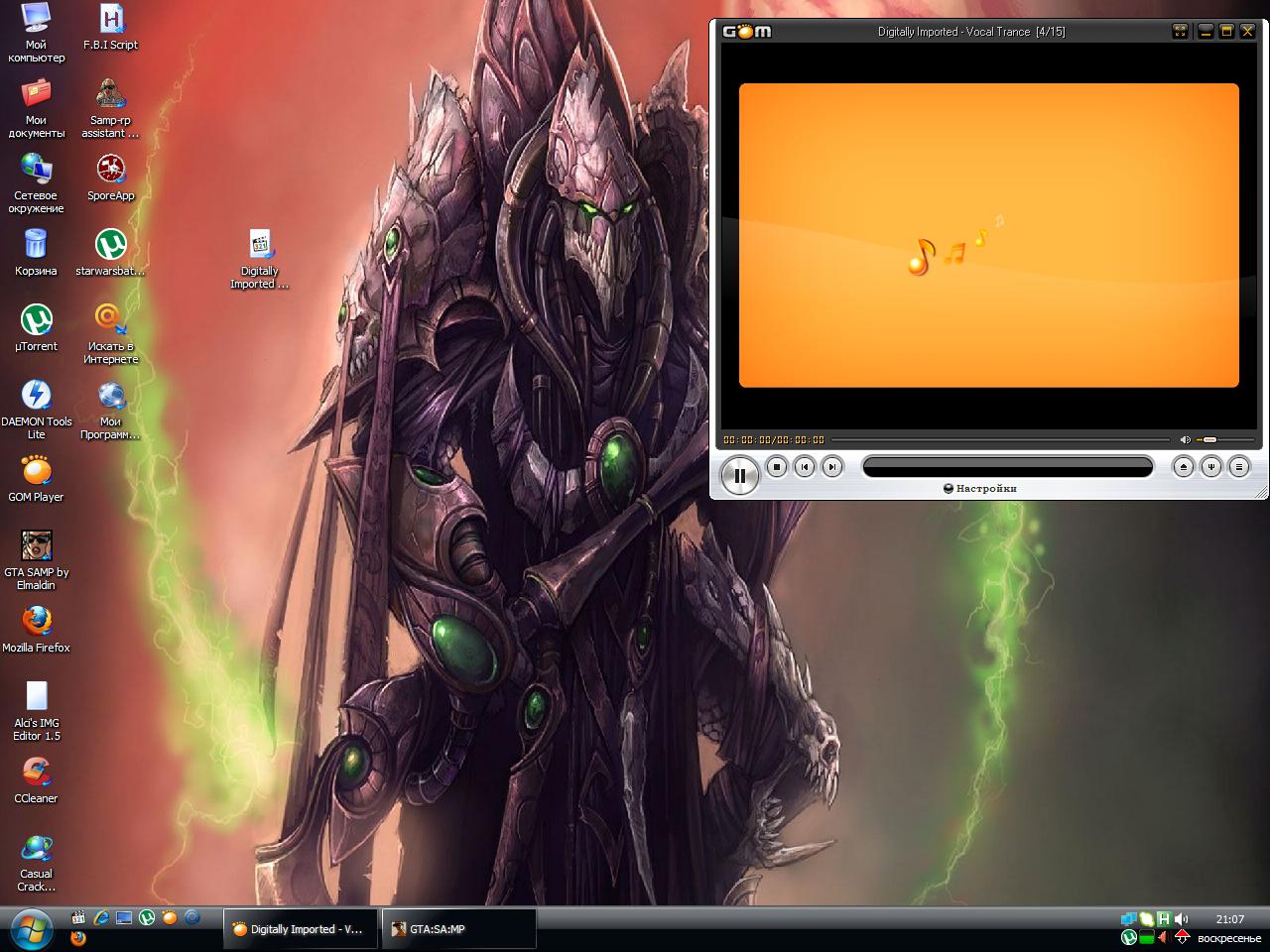Open media player clapboard quick launch icon

(78, 918)
